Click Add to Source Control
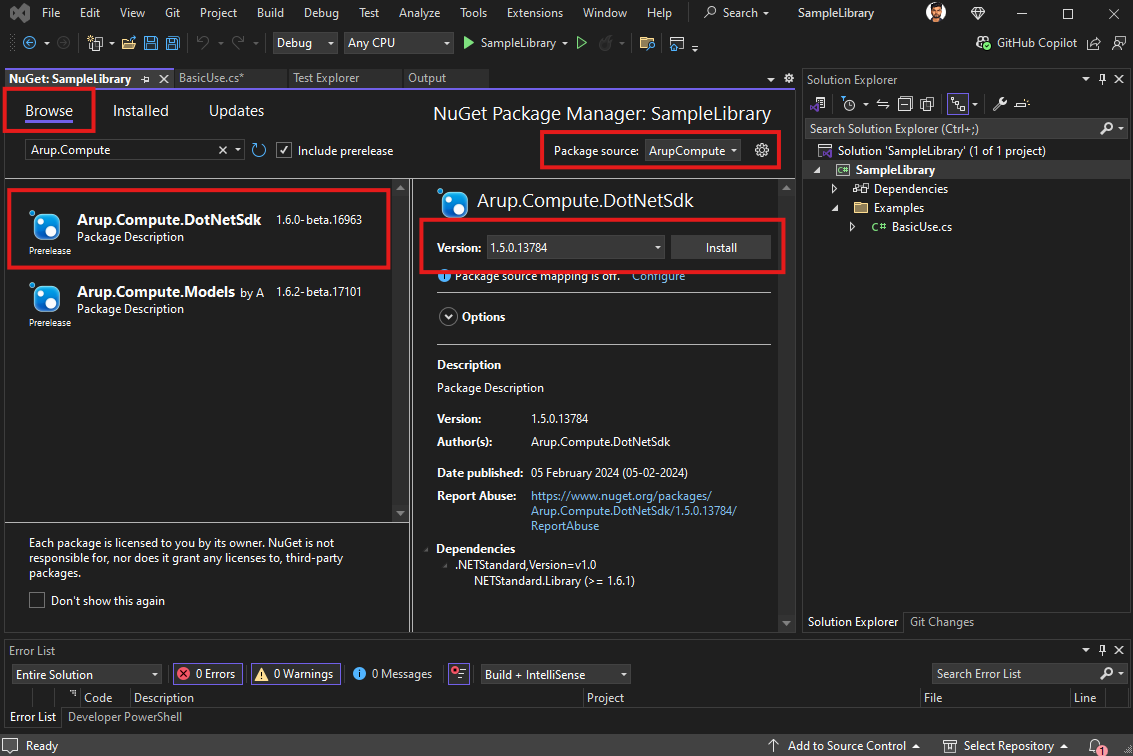Image resolution: width=1133 pixels, height=756 pixels. pyautogui.click(x=846, y=746)
